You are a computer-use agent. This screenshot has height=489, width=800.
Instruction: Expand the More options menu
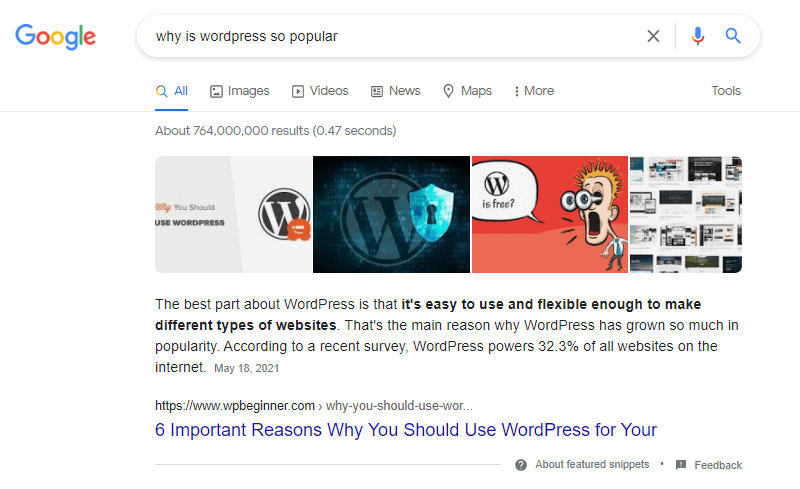tap(534, 91)
